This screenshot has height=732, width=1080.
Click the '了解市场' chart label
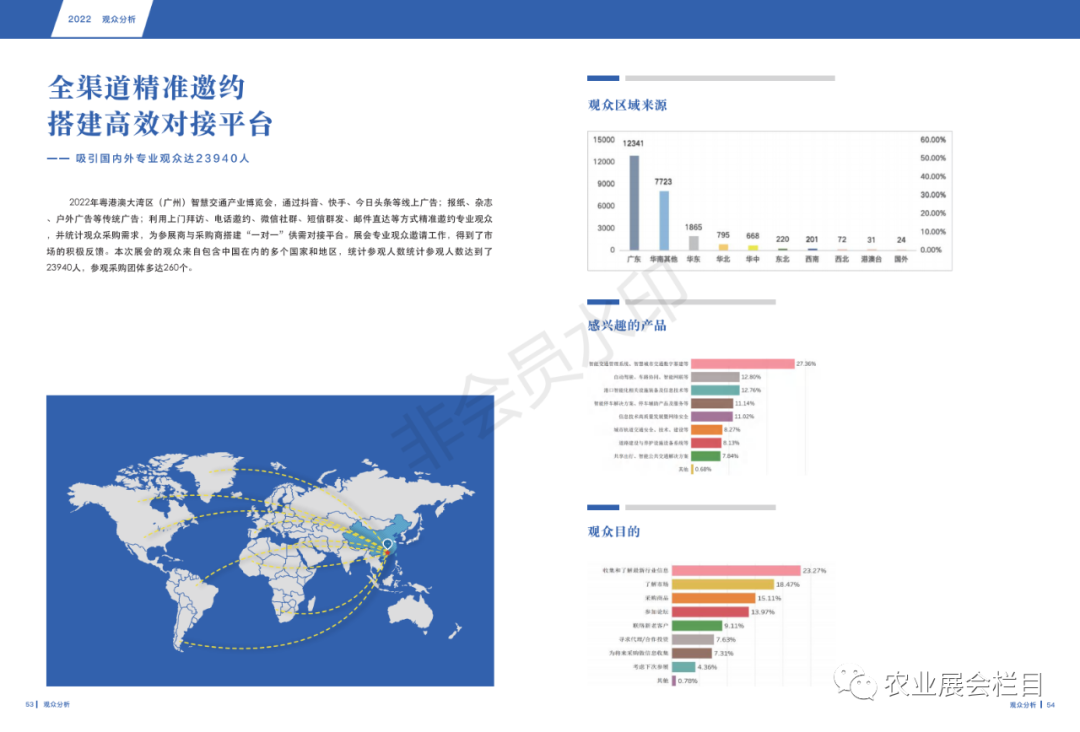pyautogui.click(x=656, y=585)
